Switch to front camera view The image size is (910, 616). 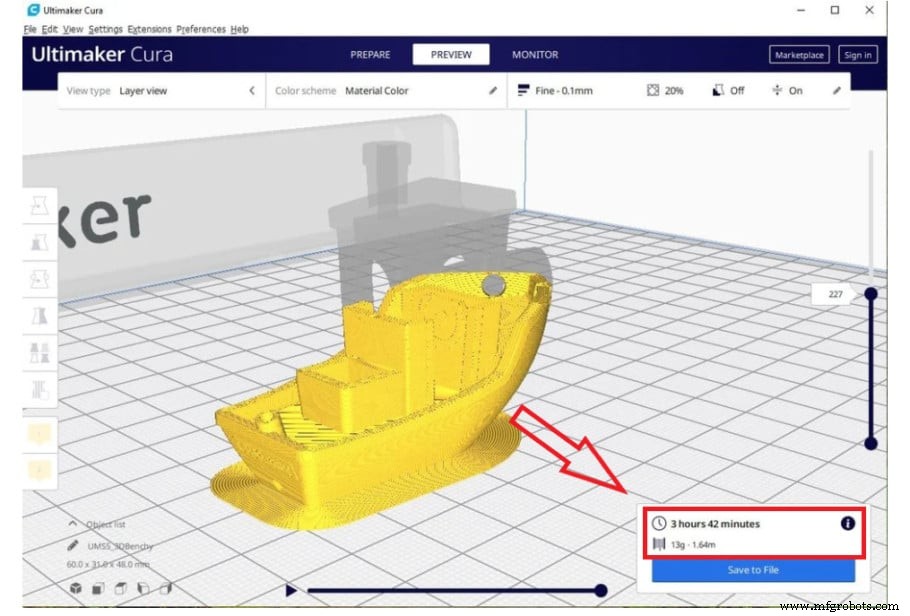point(97,589)
